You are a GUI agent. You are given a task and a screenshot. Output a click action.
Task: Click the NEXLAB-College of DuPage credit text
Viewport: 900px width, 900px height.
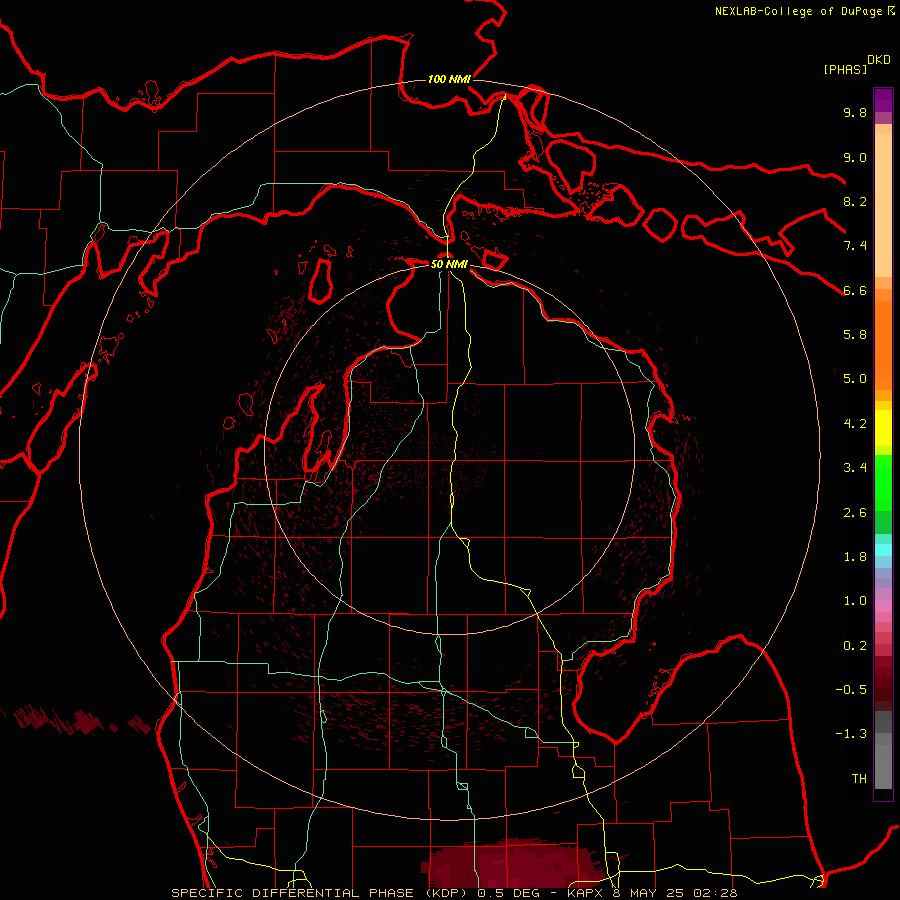pos(798,11)
